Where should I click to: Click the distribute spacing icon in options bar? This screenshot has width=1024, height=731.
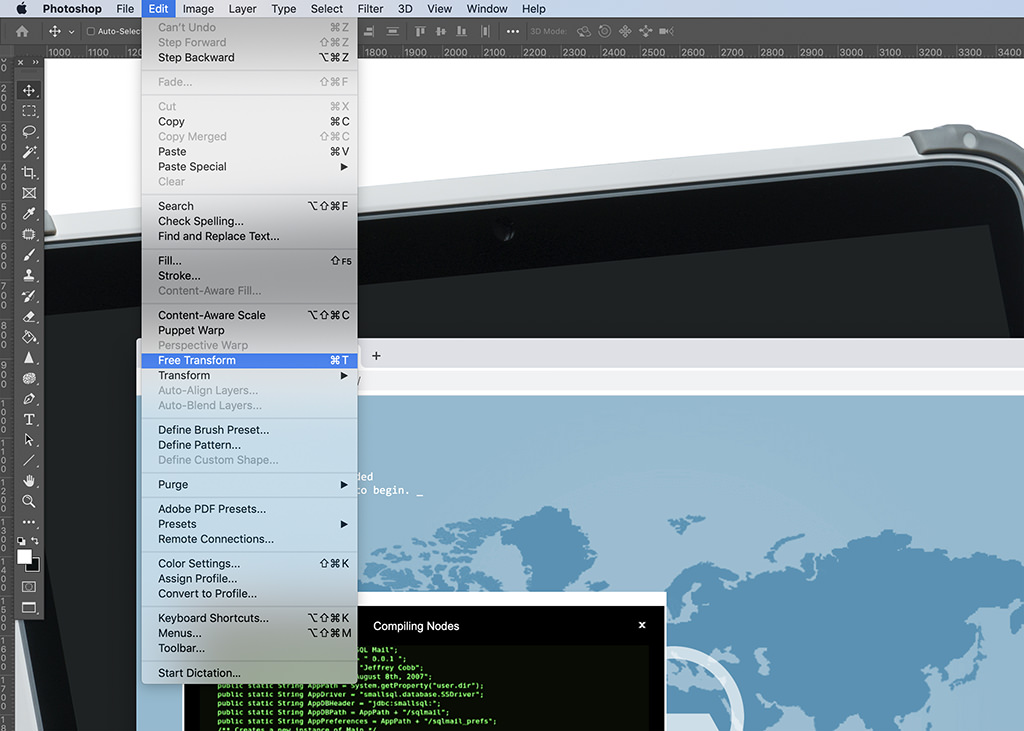pos(485,31)
